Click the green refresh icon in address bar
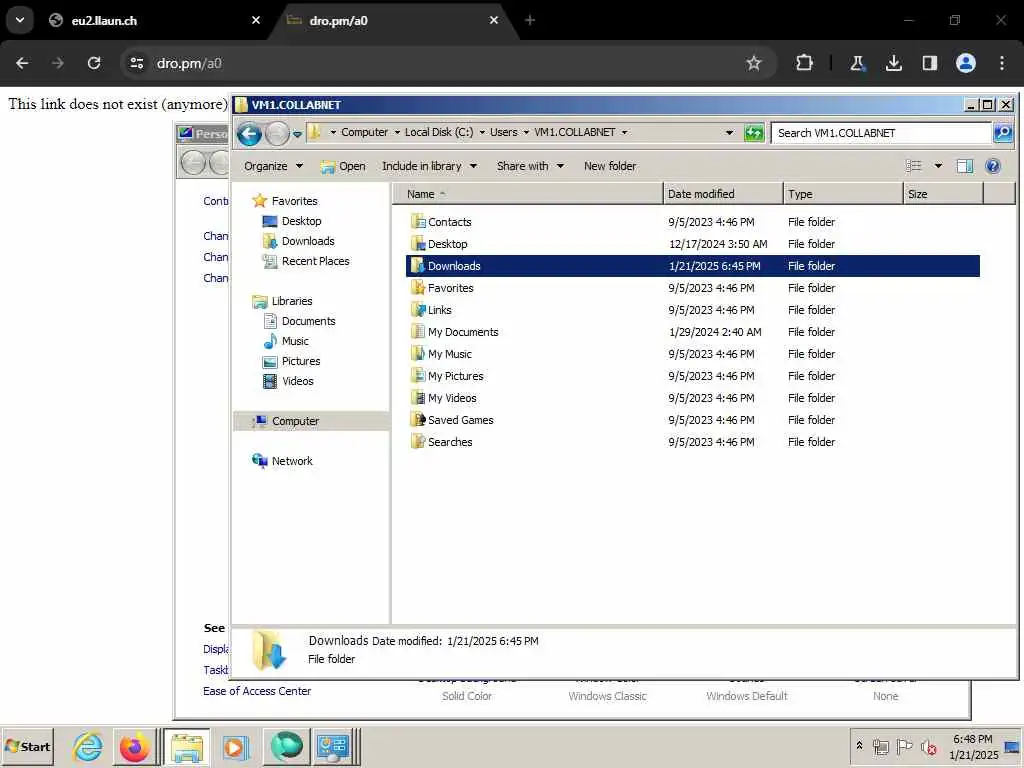 coord(754,133)
